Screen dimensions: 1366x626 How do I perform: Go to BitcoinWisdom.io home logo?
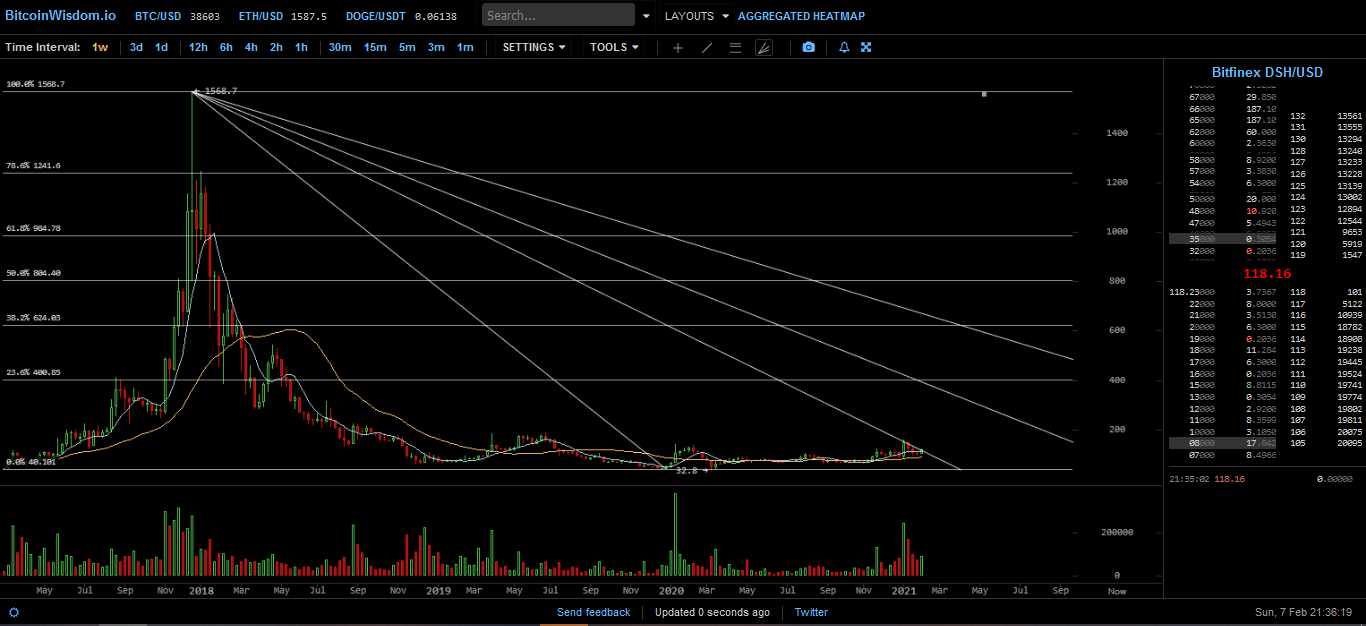tap(60, 15)
